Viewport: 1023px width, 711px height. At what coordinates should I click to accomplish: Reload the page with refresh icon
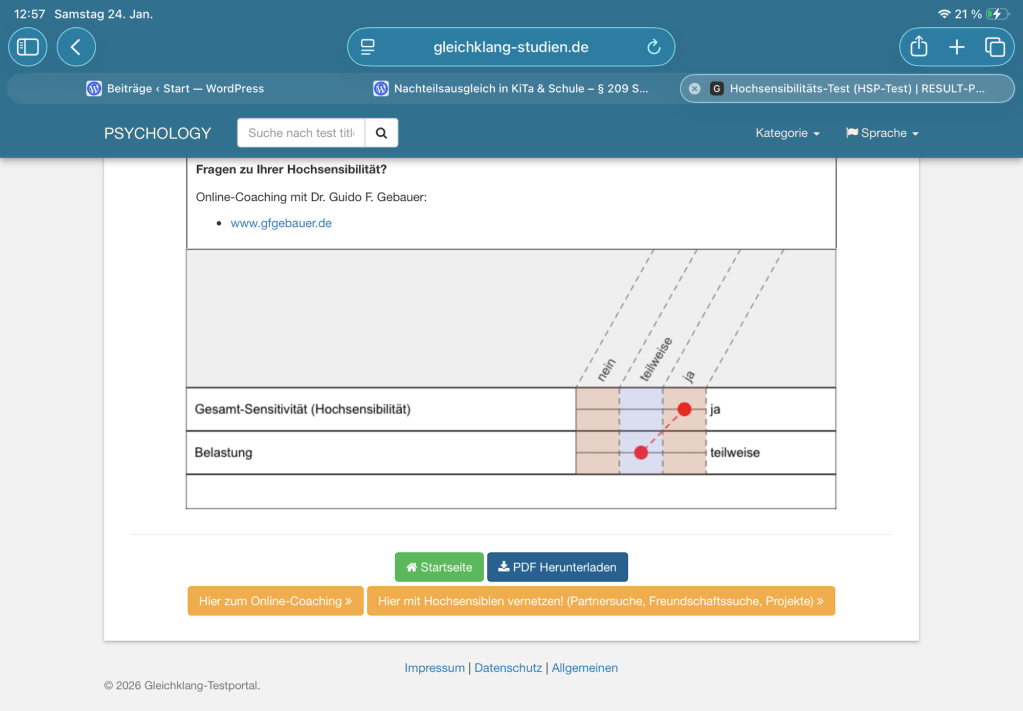click(654, 47)
